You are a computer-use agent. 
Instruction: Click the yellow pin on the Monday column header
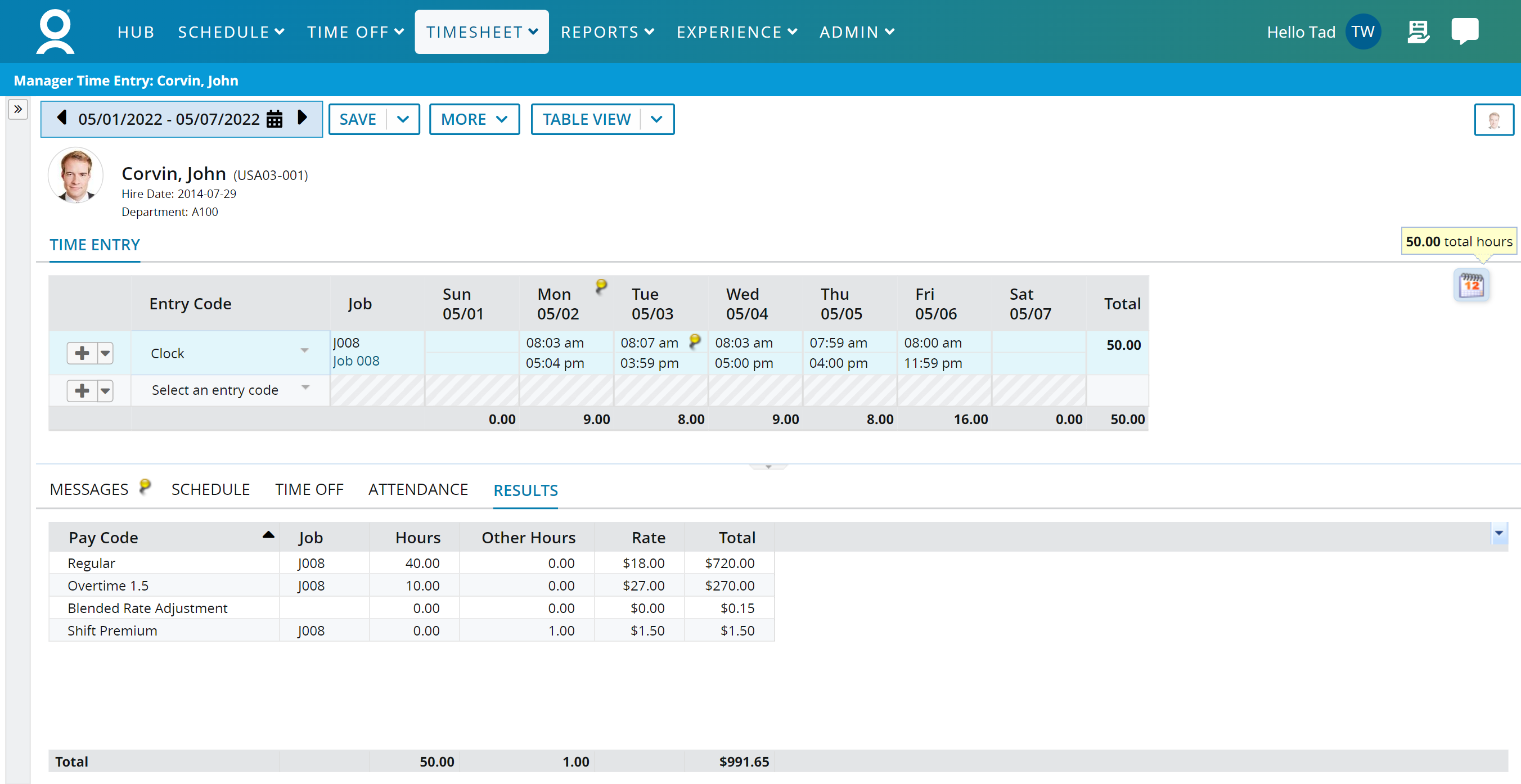point(601,285)
